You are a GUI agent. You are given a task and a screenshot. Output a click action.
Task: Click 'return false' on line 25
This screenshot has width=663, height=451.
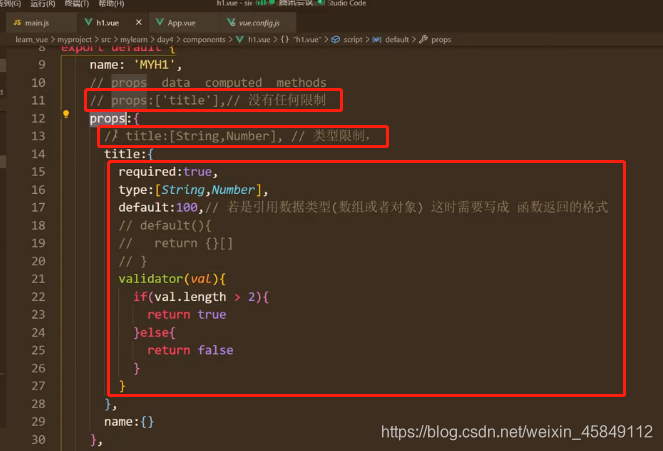click(190, 350)
